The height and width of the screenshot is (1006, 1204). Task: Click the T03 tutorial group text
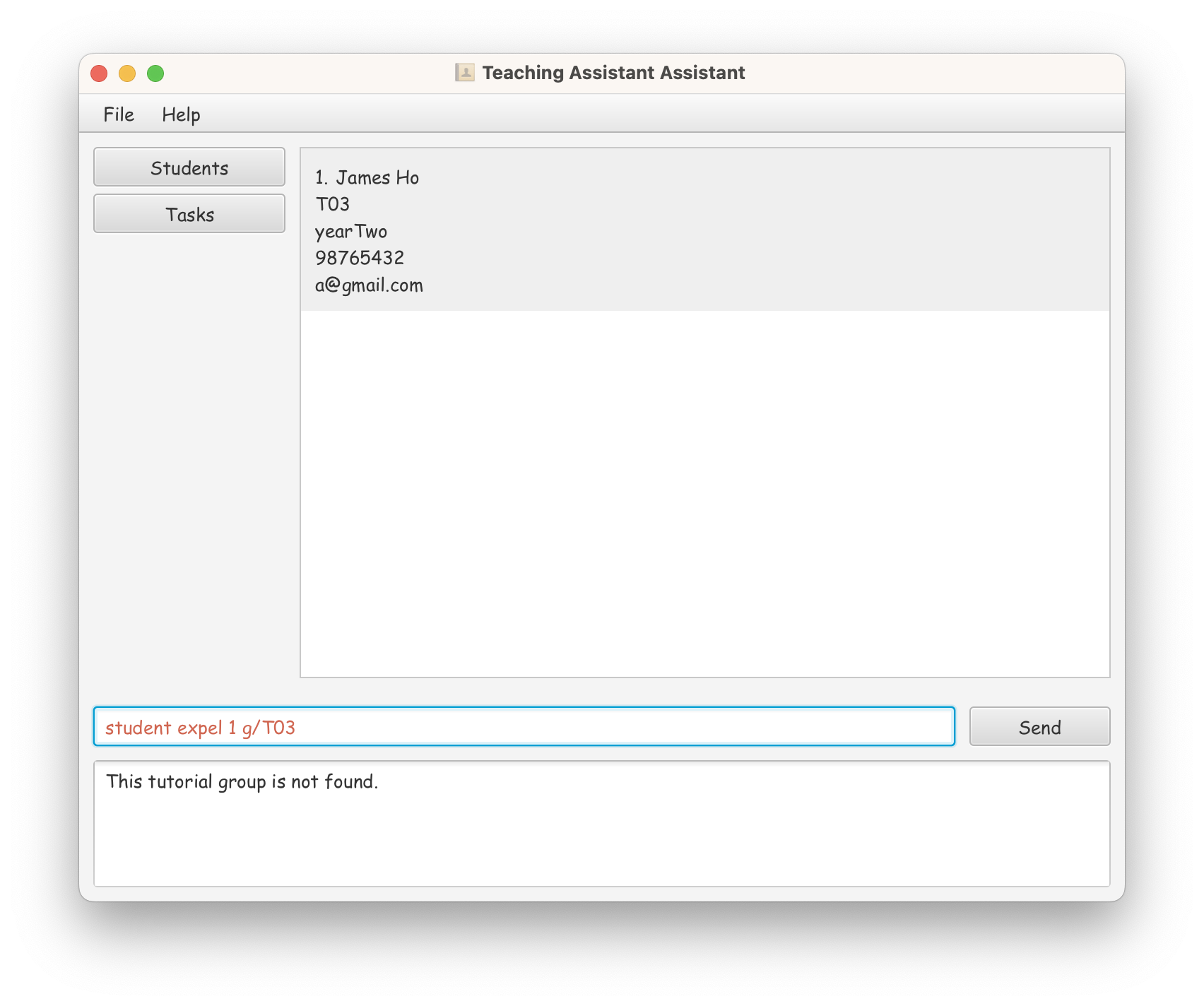pyautogui.click(x=333, y=204)
